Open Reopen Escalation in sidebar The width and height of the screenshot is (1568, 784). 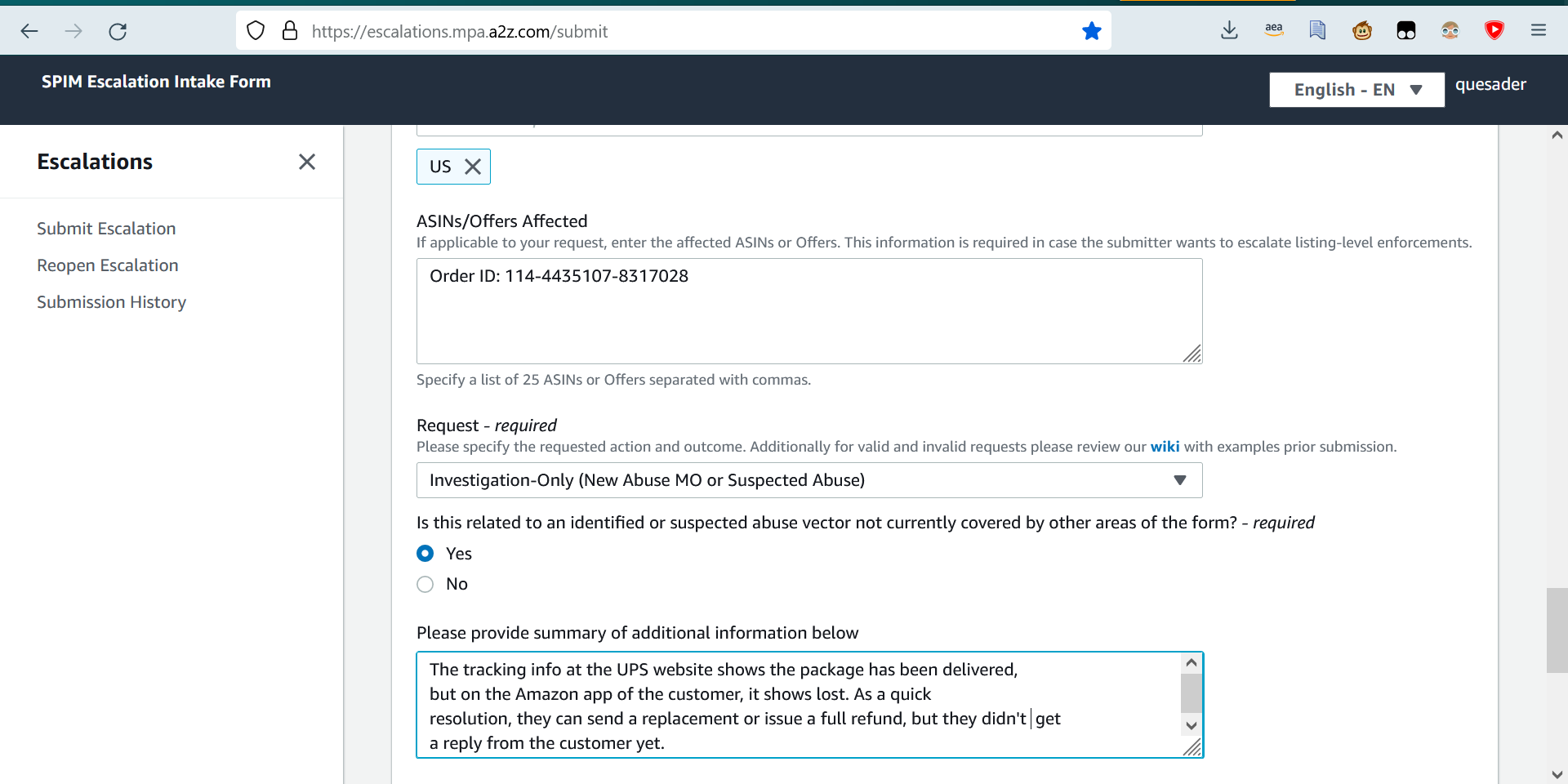coord(108,265)
